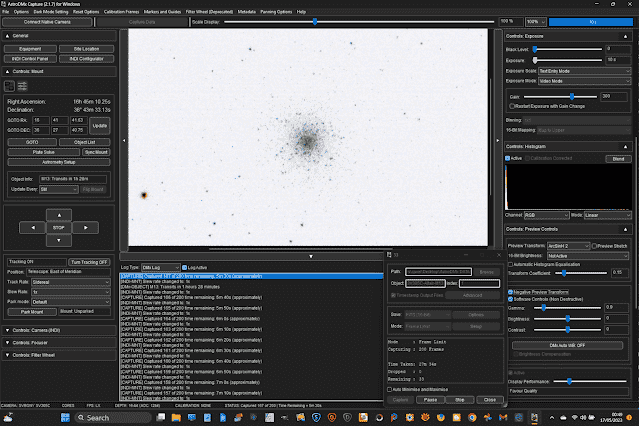The image size is (639, 426).
Task: Click the Pause capture button
Action: tap(429, 399)
